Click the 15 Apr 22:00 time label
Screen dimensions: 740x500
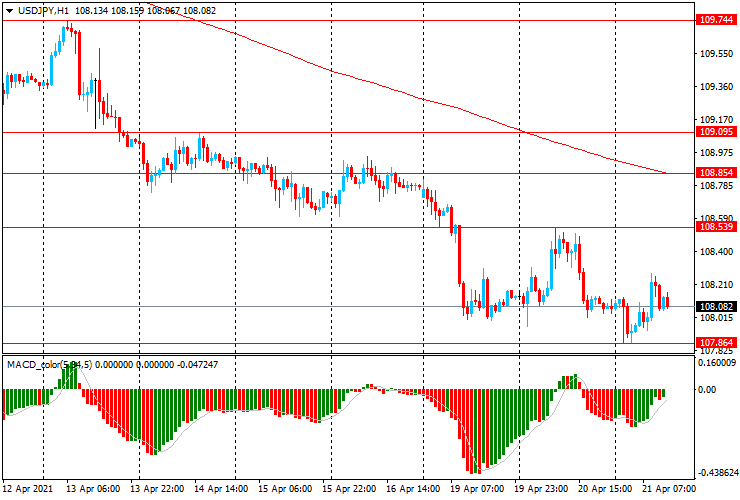point(349,488)
